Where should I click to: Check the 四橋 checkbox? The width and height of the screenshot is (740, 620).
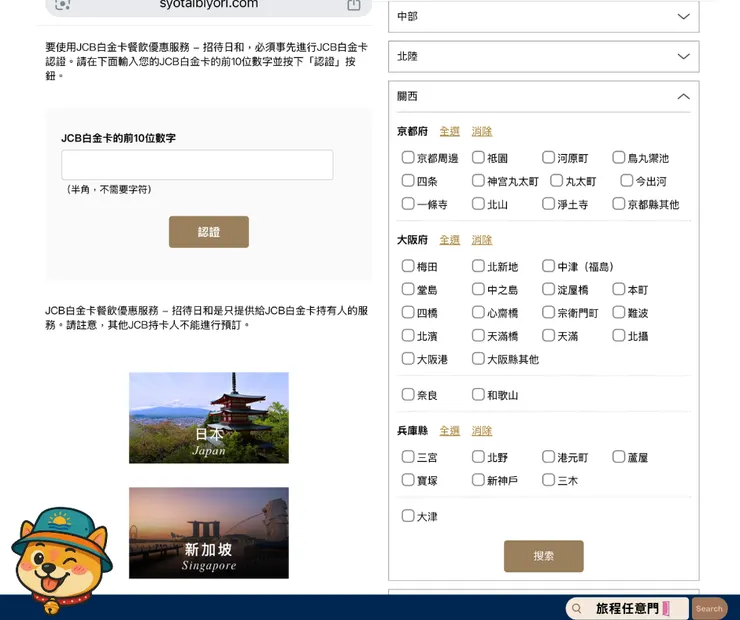click(408, 312)
